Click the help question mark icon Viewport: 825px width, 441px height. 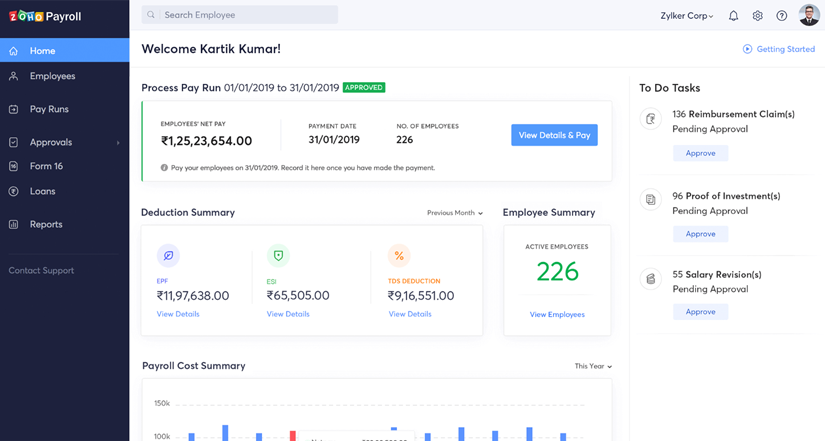point(782,16)
